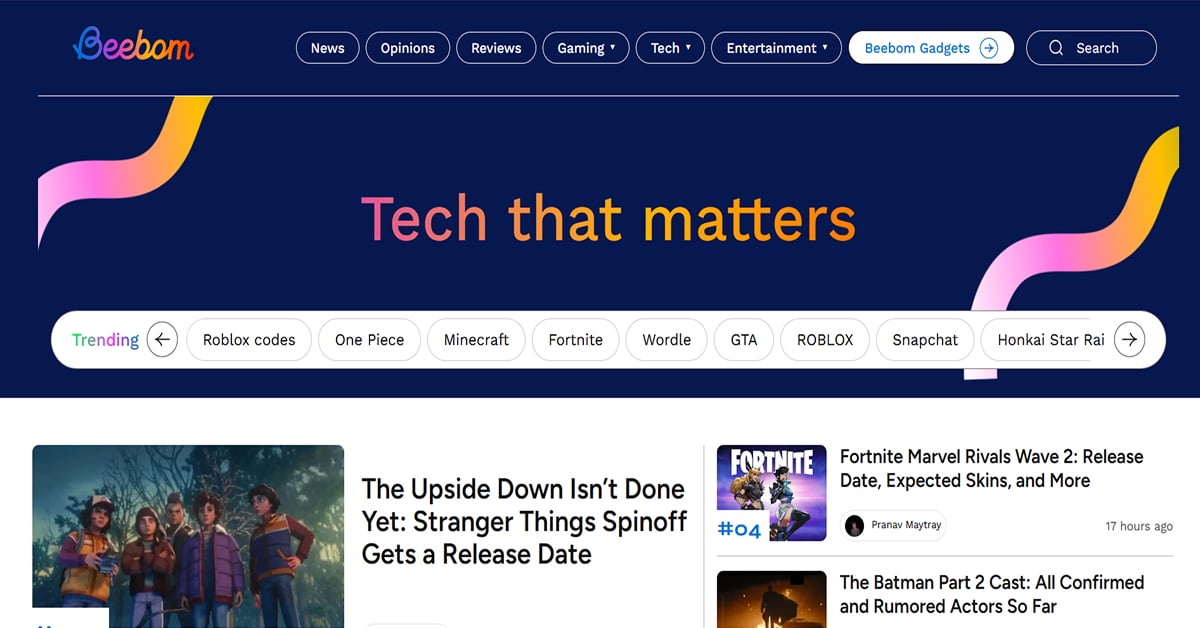The height and width of the screenshot is (628, 1200).
Task: Select the Roblox codes trending tag
Action: pyautogui.click(x=249, y=340)
